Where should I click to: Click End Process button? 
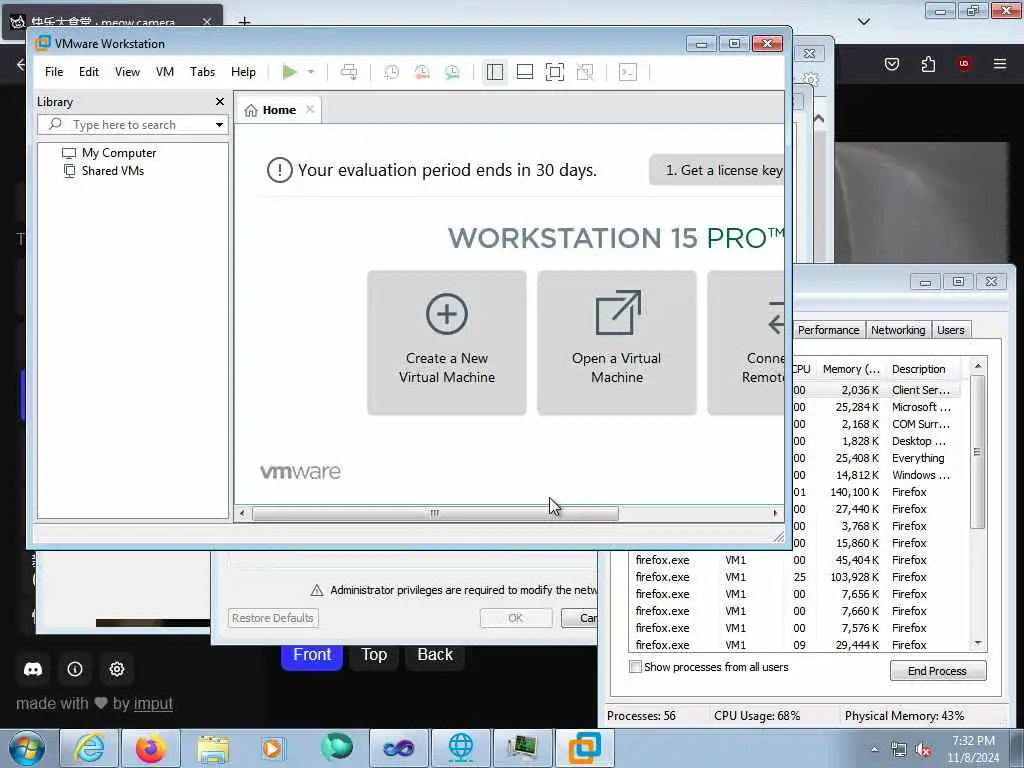(x=938, y=671)
